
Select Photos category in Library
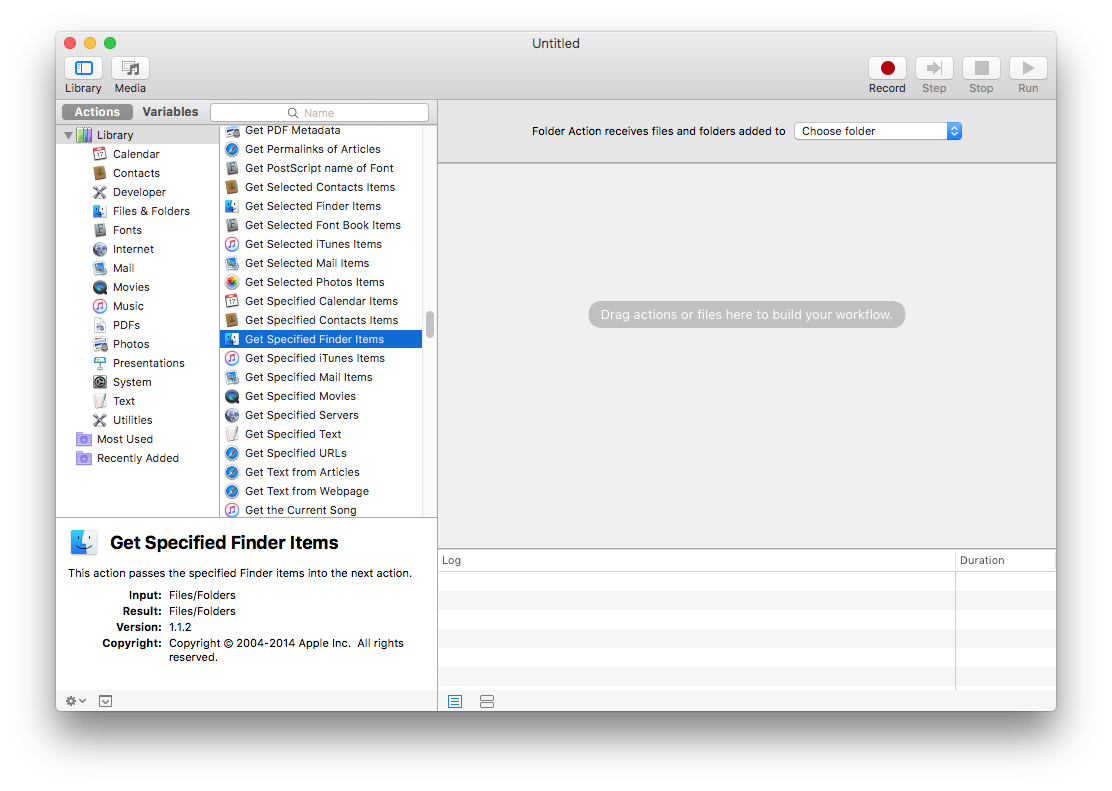coord(131,344)
